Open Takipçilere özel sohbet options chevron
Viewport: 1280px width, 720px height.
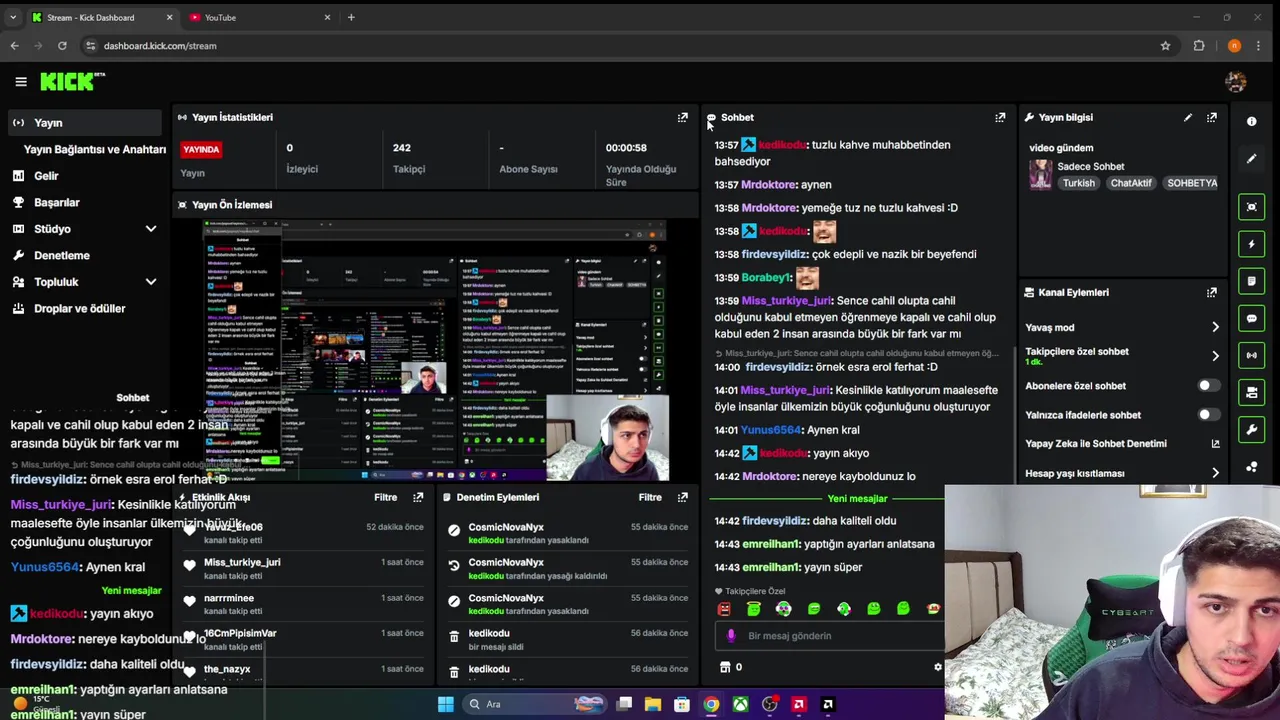tap(1215, 356)
